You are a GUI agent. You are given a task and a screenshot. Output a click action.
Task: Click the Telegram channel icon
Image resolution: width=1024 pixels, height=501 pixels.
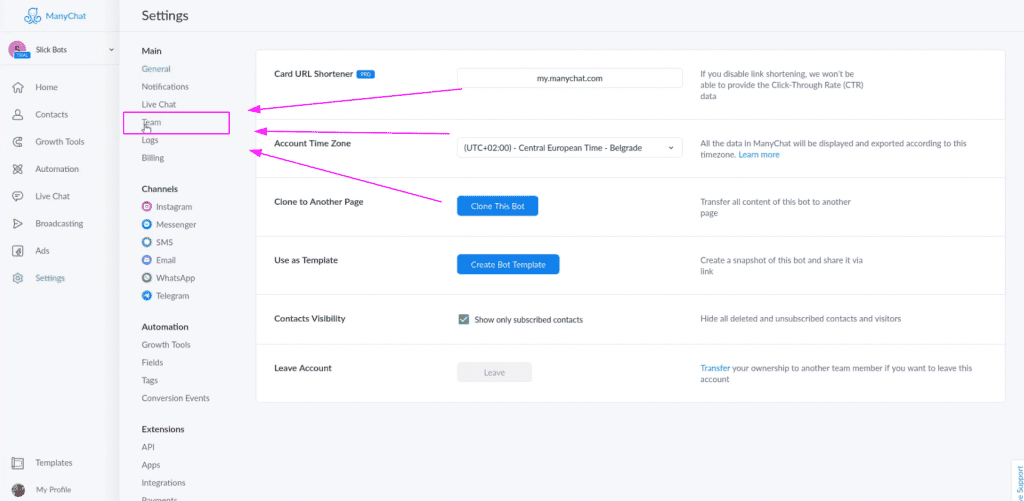(x=147, y=296)
